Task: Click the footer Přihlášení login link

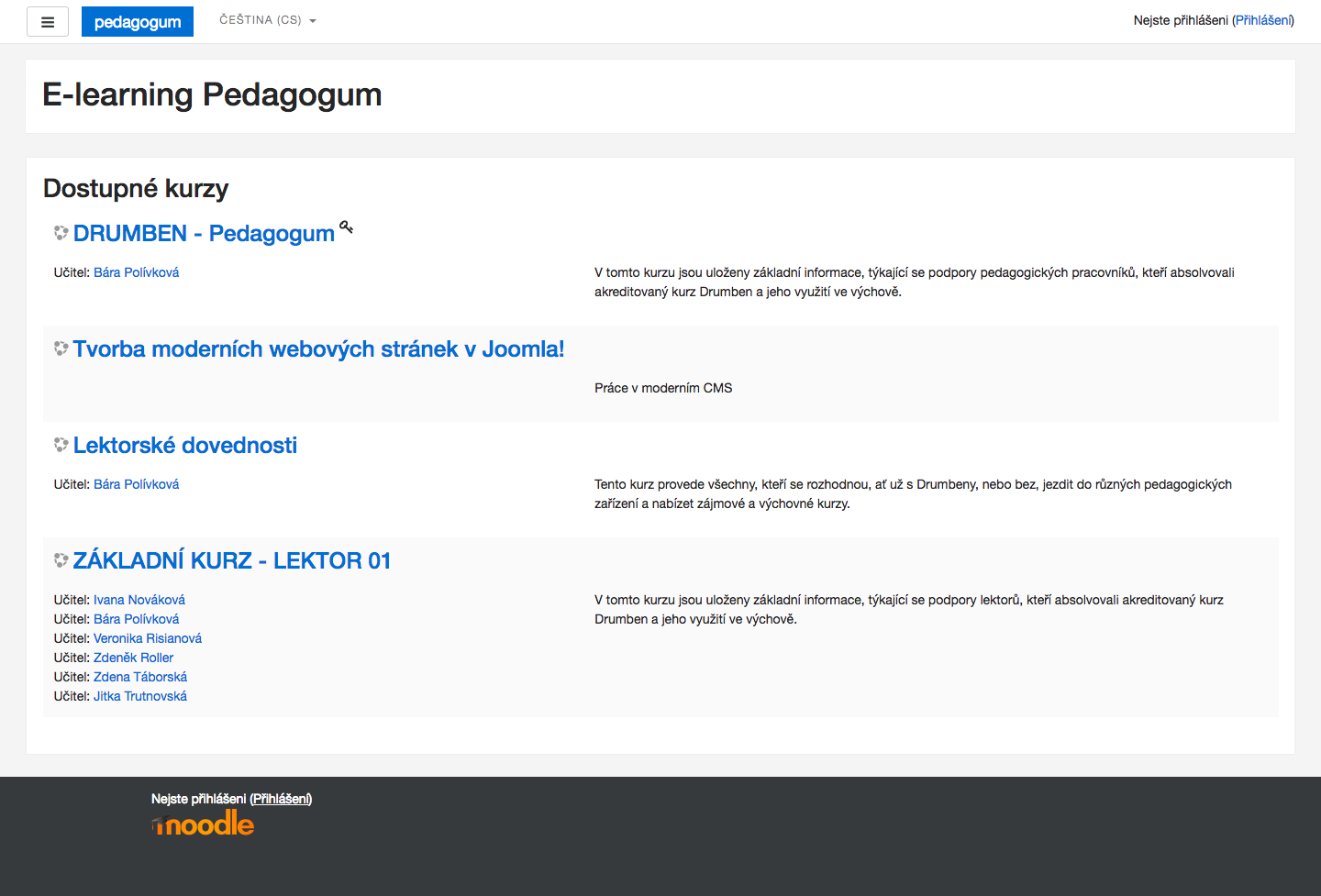Action: pyautogui.click(x=281, y=799)
